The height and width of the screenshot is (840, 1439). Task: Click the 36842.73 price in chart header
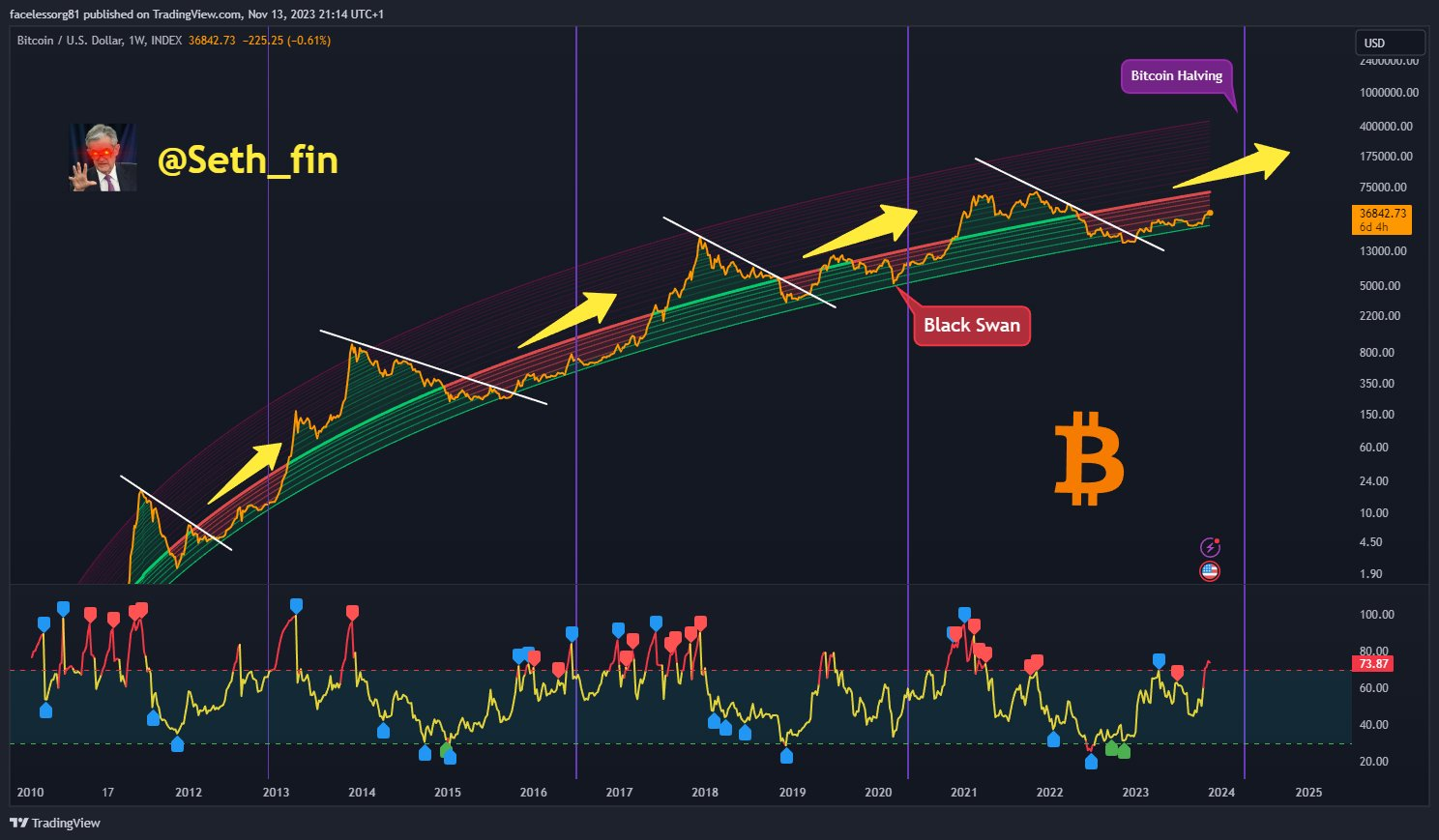212,41
